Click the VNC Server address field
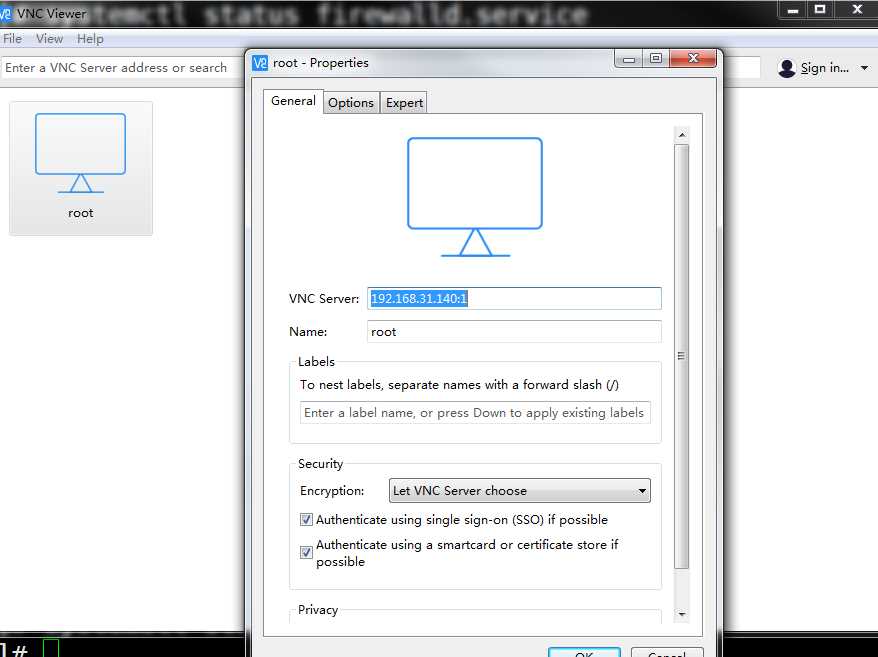 click(x=514, y=299)
